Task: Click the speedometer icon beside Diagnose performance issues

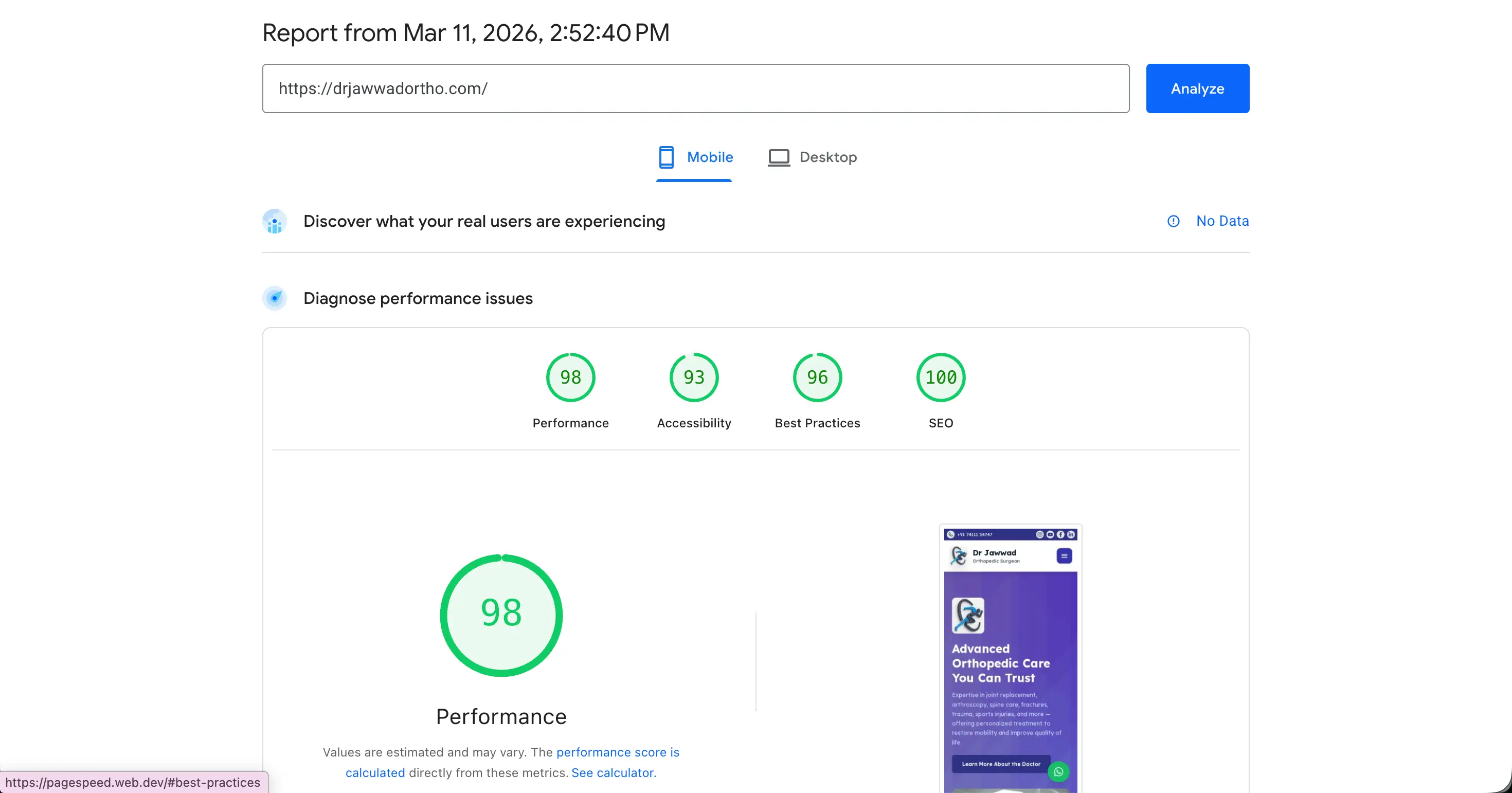Action: pyautogui.click(x=275, y=298)
